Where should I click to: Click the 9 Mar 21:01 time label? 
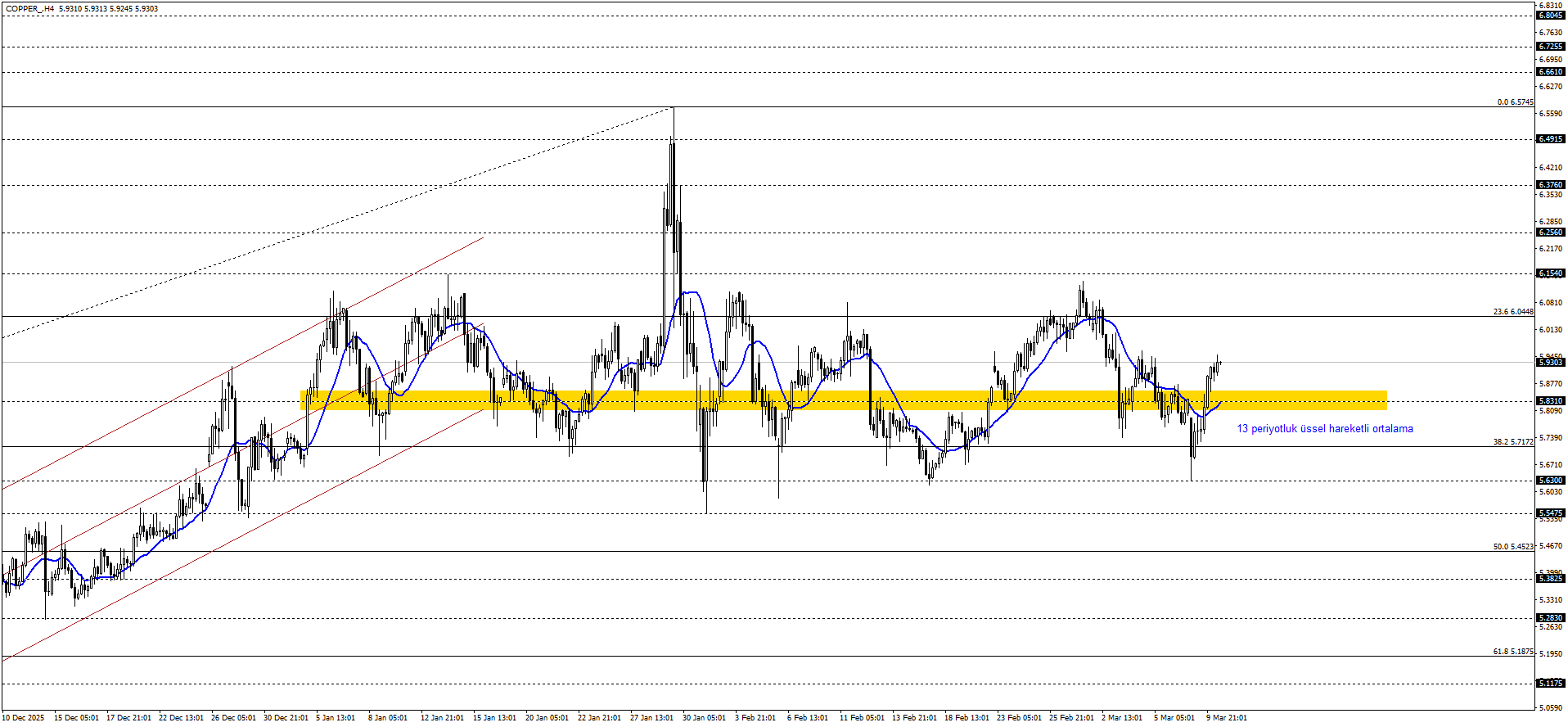(x=1227, y=718)
